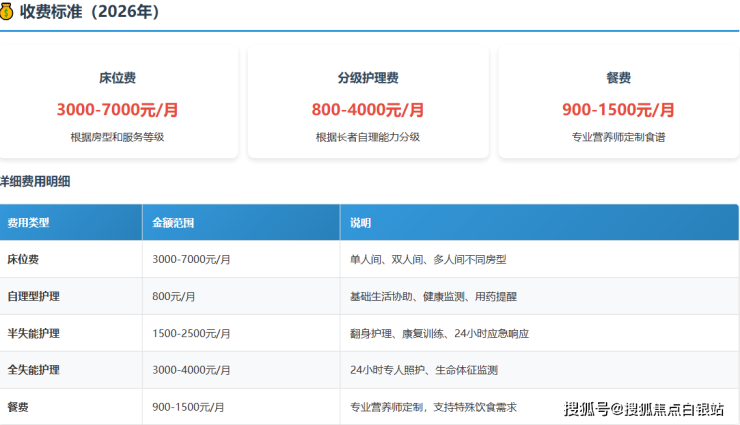The width and height of the screenshot is (740, 425).
Task: Click the red 3000-7000元/月 price in card
Action: click(x=117, y=110)
